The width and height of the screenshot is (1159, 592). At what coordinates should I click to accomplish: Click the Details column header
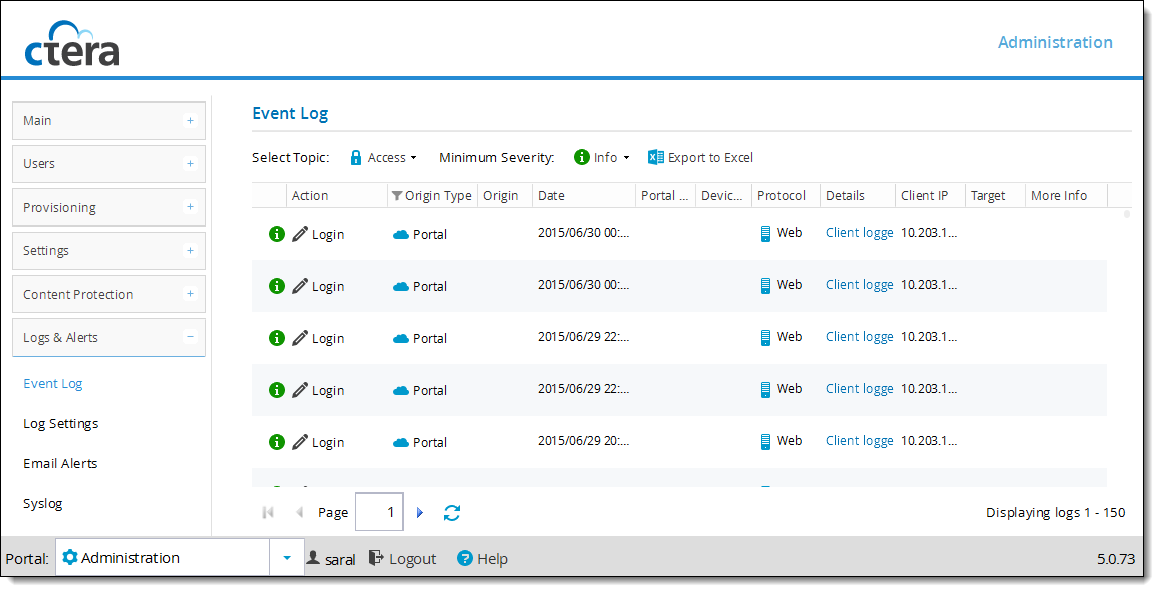[858, 196]
